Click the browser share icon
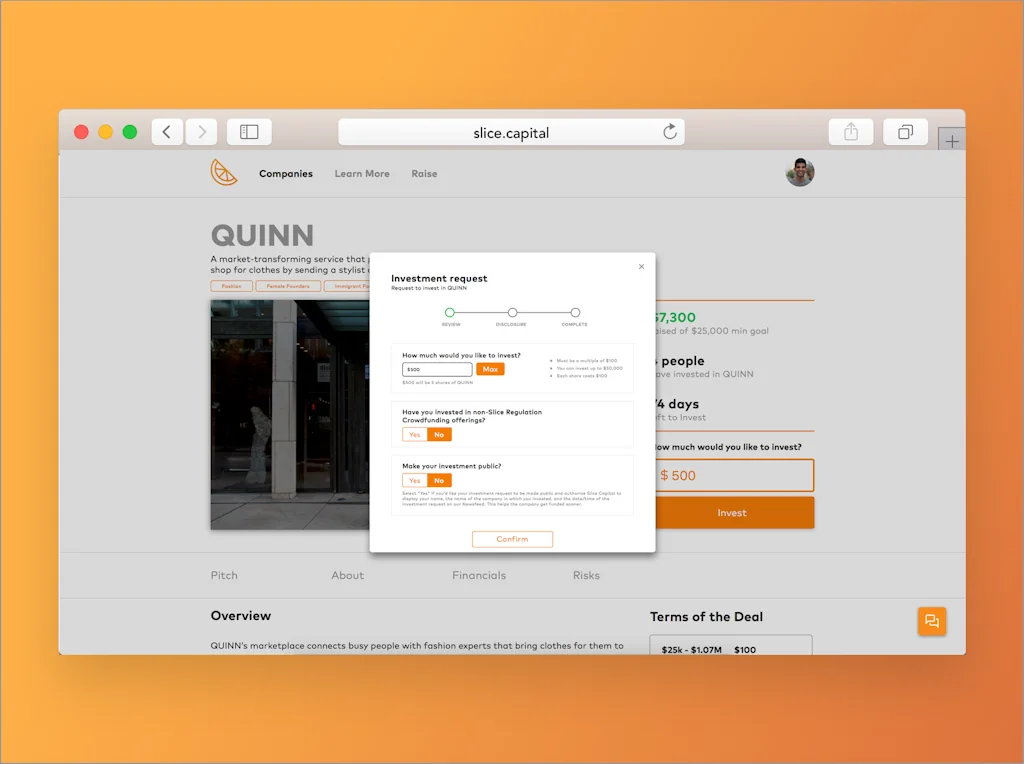 click(x=851, y=131)
